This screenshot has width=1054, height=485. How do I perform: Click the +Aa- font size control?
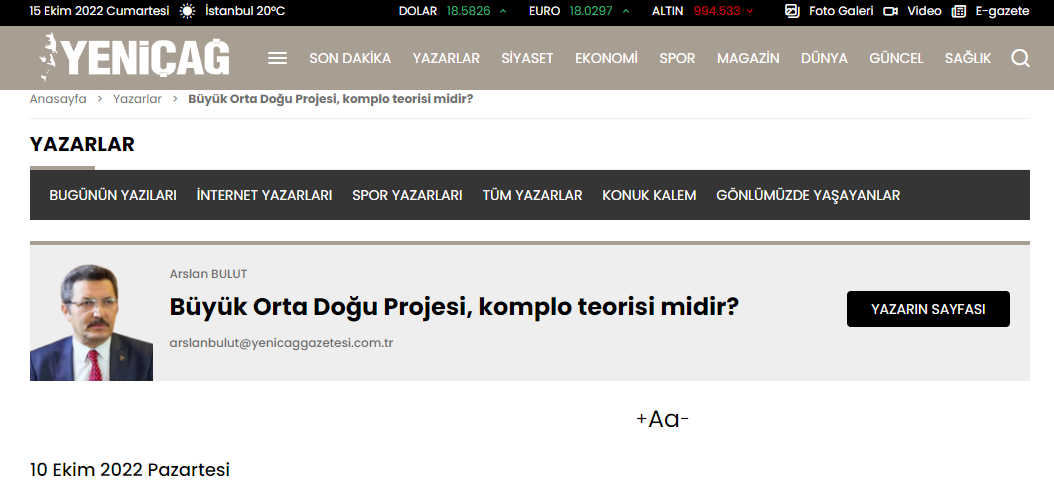[x=662, y=419]
